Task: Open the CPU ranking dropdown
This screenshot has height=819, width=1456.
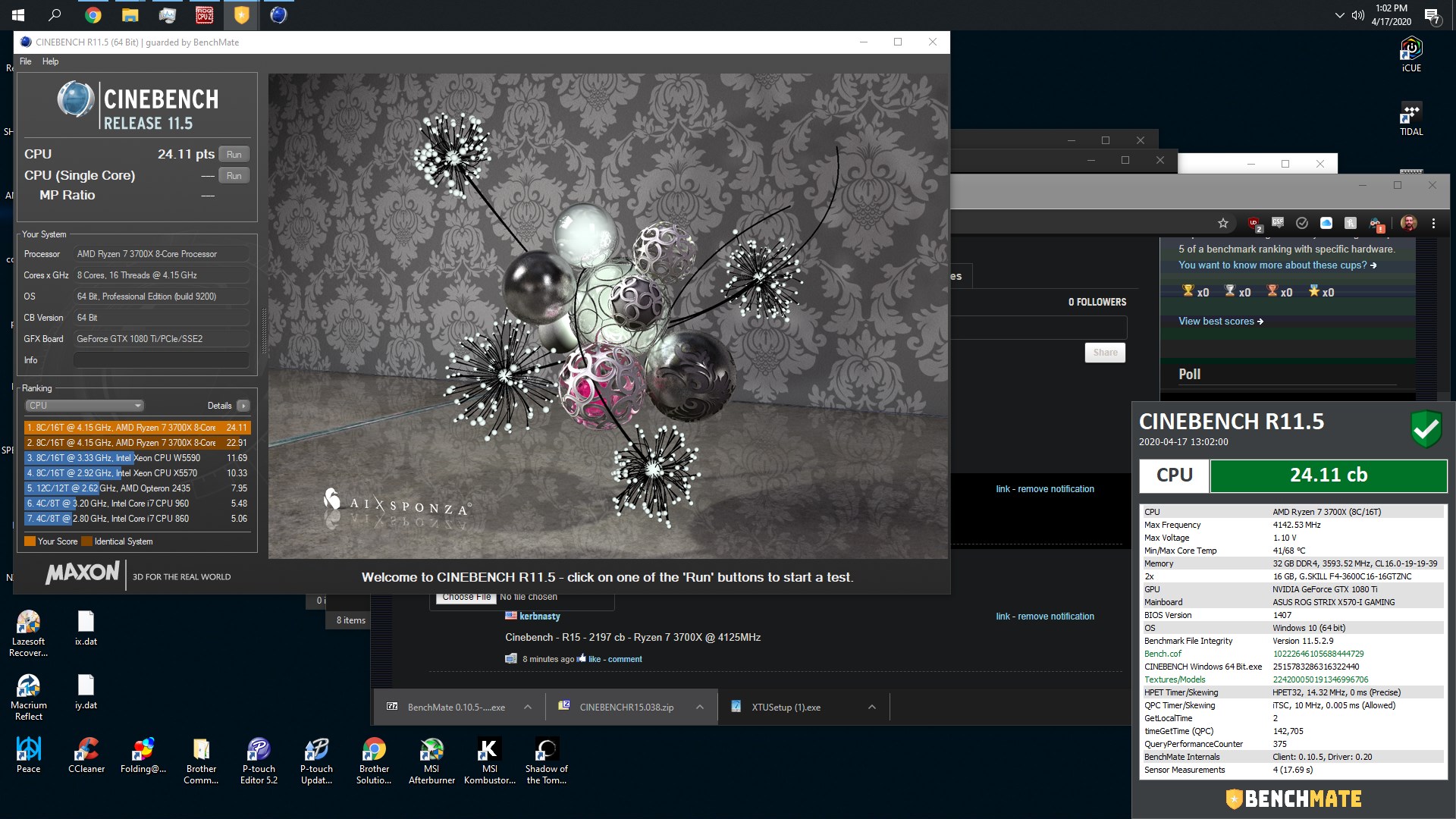Action: [x=85, y=406]
